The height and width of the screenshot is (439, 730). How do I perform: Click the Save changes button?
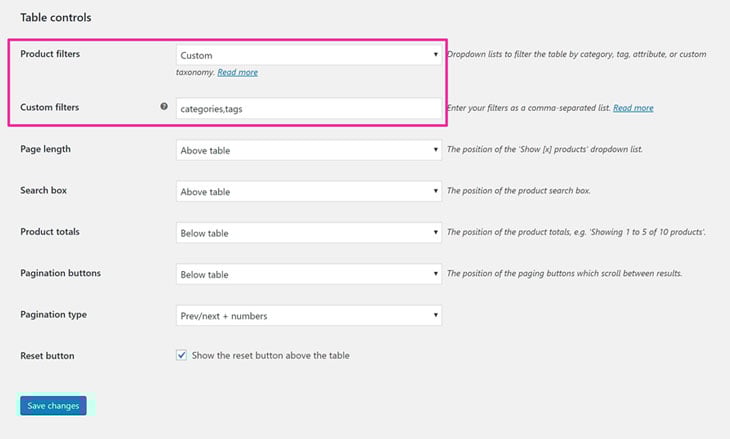pyautogui.click(x=53, y=405)
